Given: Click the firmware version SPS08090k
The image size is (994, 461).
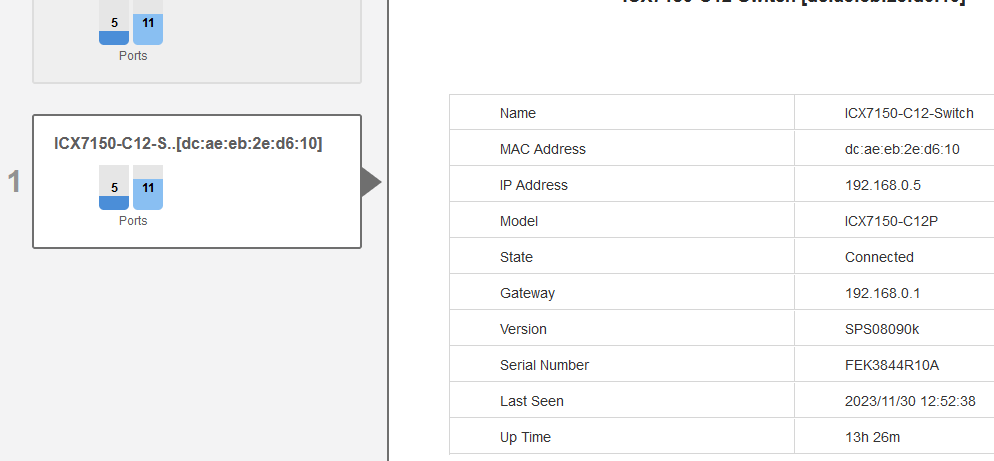Looking at the screenshot, I should [882, 329].
